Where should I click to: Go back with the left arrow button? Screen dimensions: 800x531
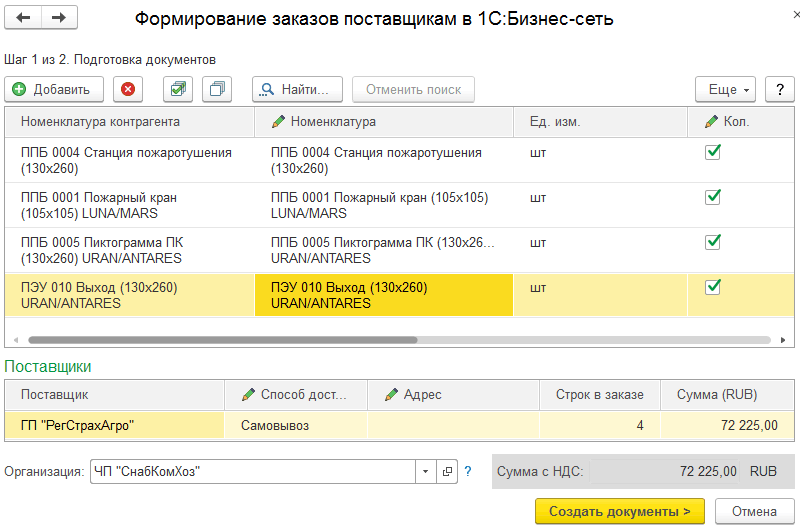pos(23,18)
